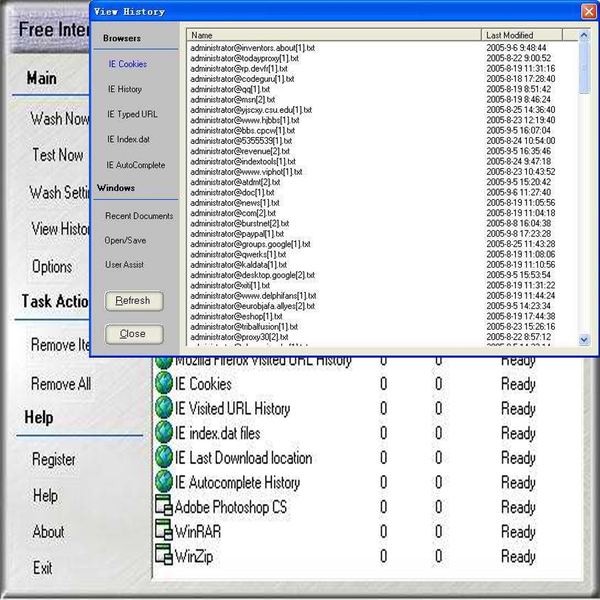Select administrator@qq[1].txt row
This screenshot has width=600, height=600.
click(230, 89)
